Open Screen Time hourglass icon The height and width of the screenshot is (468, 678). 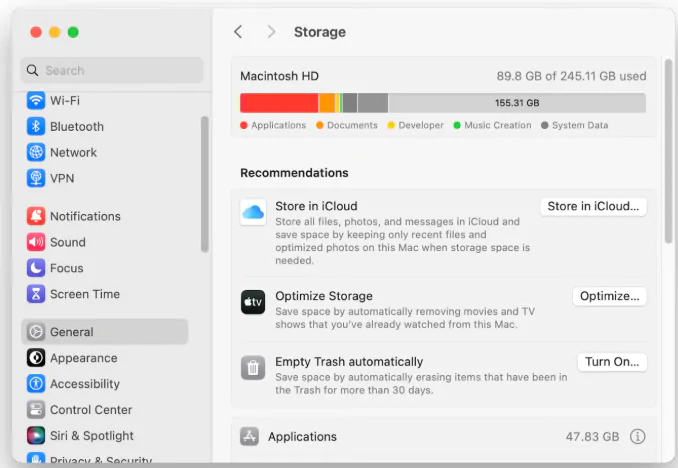pos(36,295)
